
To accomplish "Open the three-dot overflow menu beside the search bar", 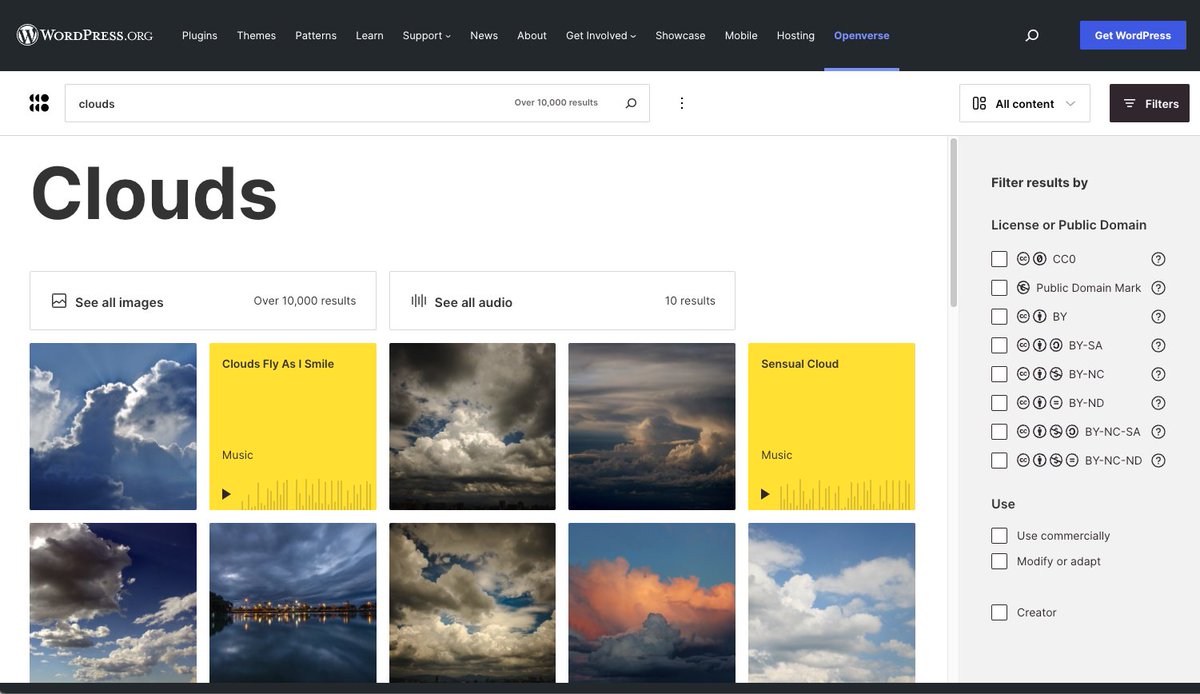I will click(681, 102).
